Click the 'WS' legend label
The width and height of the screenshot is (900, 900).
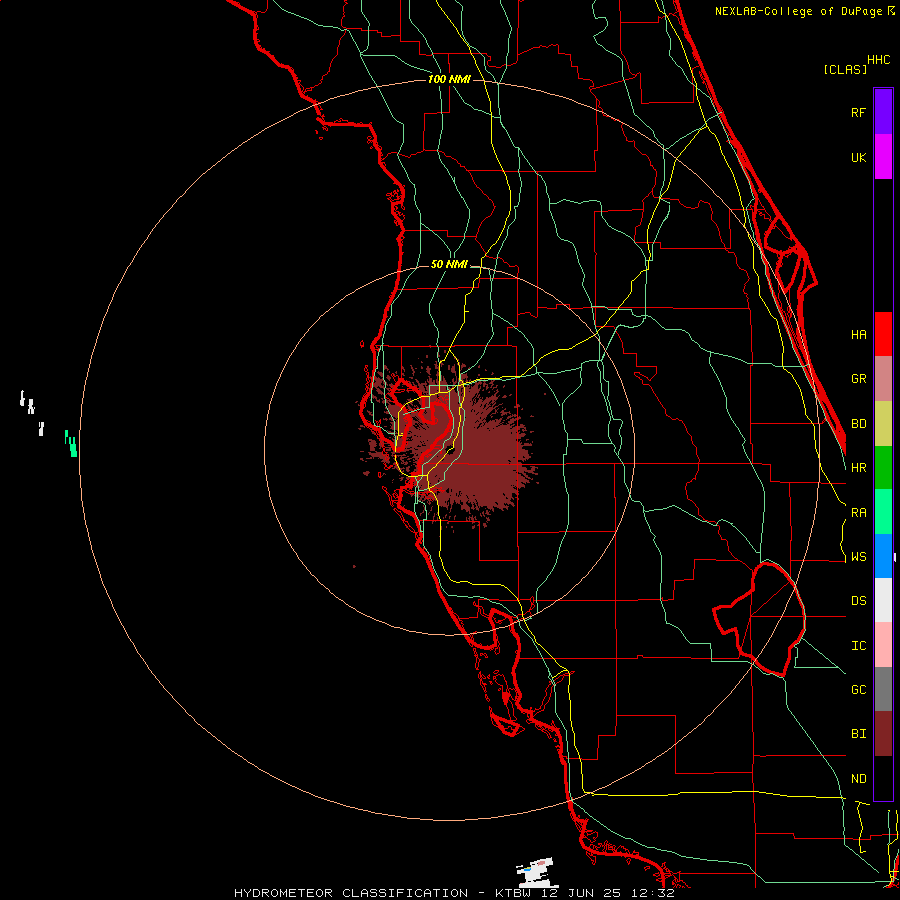[x=858, y=557]
